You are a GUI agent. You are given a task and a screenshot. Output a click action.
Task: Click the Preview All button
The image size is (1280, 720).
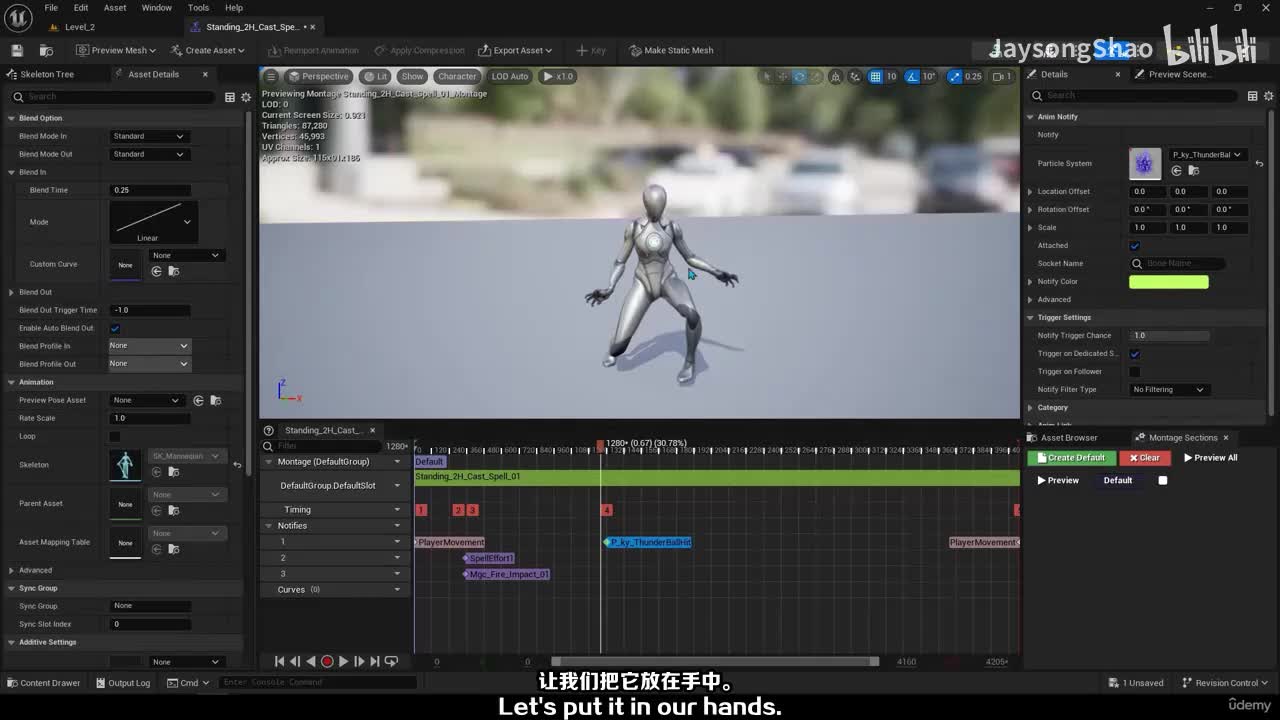click(x=1211, y=458)
